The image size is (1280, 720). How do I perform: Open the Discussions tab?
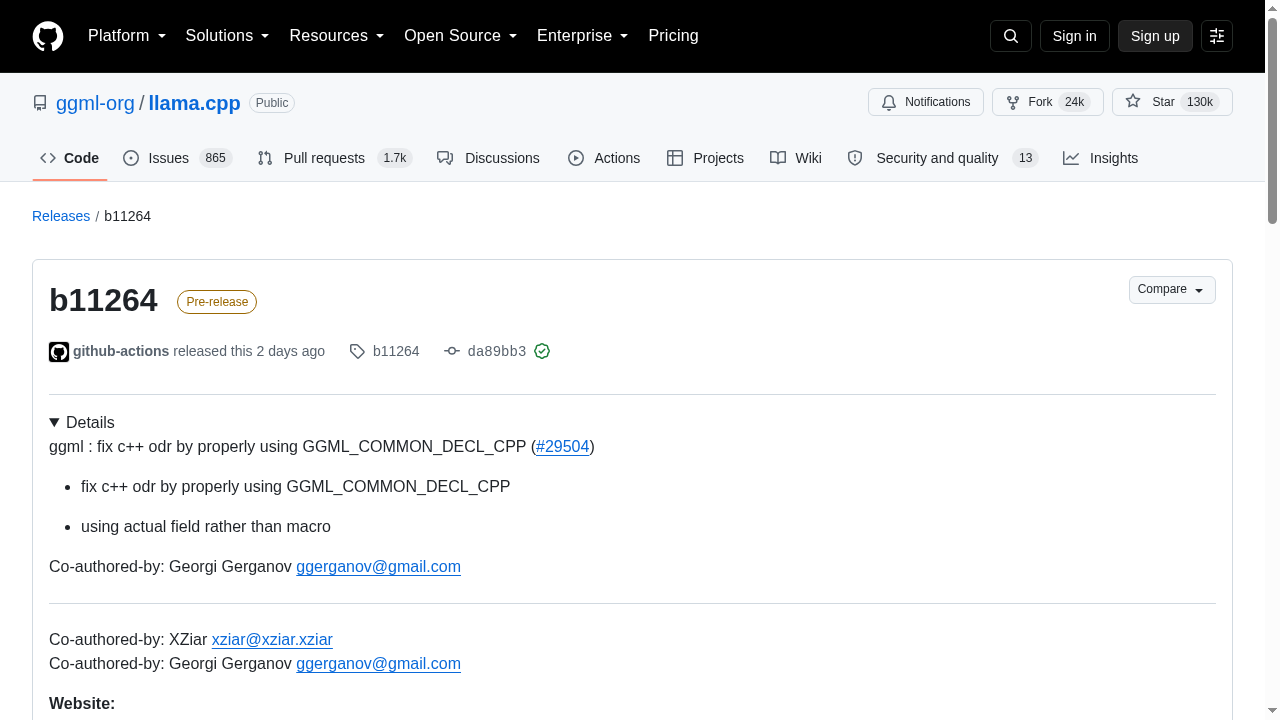[488, 158]
